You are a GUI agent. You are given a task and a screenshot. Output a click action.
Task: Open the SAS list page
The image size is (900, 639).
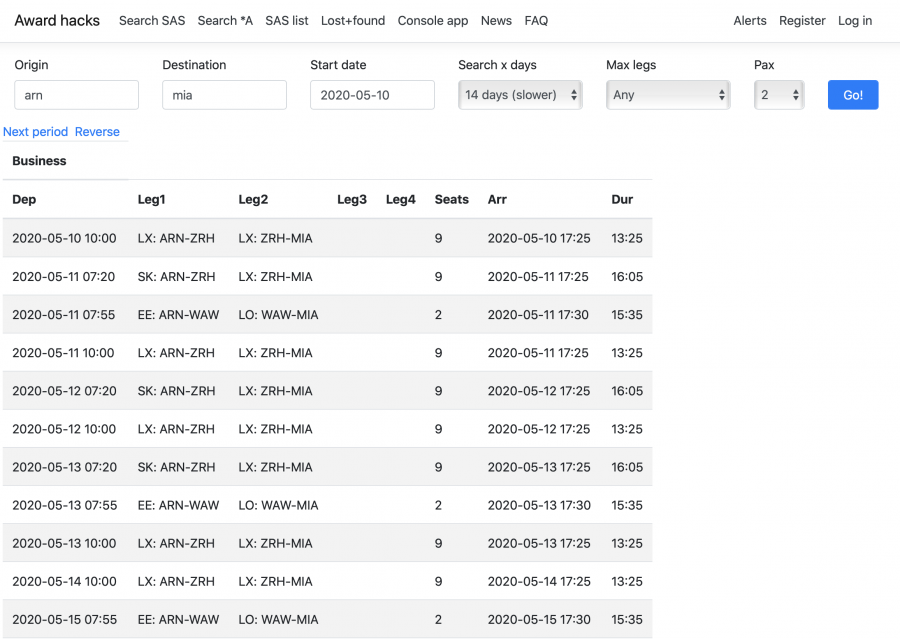(x=287, y=21)
